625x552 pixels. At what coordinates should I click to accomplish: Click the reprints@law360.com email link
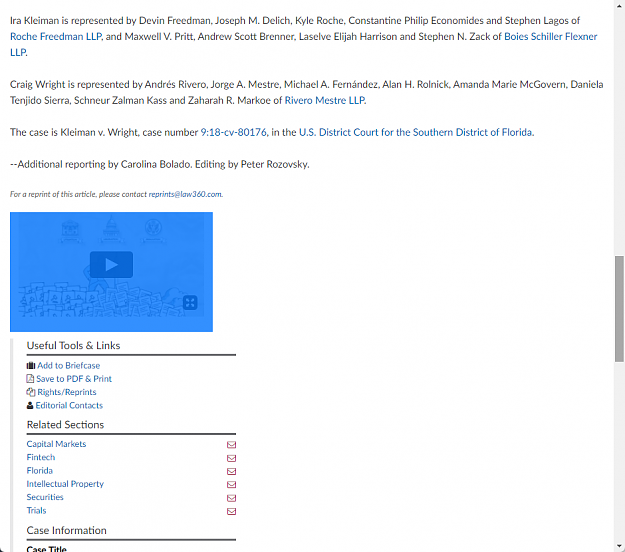coord(185,194)
